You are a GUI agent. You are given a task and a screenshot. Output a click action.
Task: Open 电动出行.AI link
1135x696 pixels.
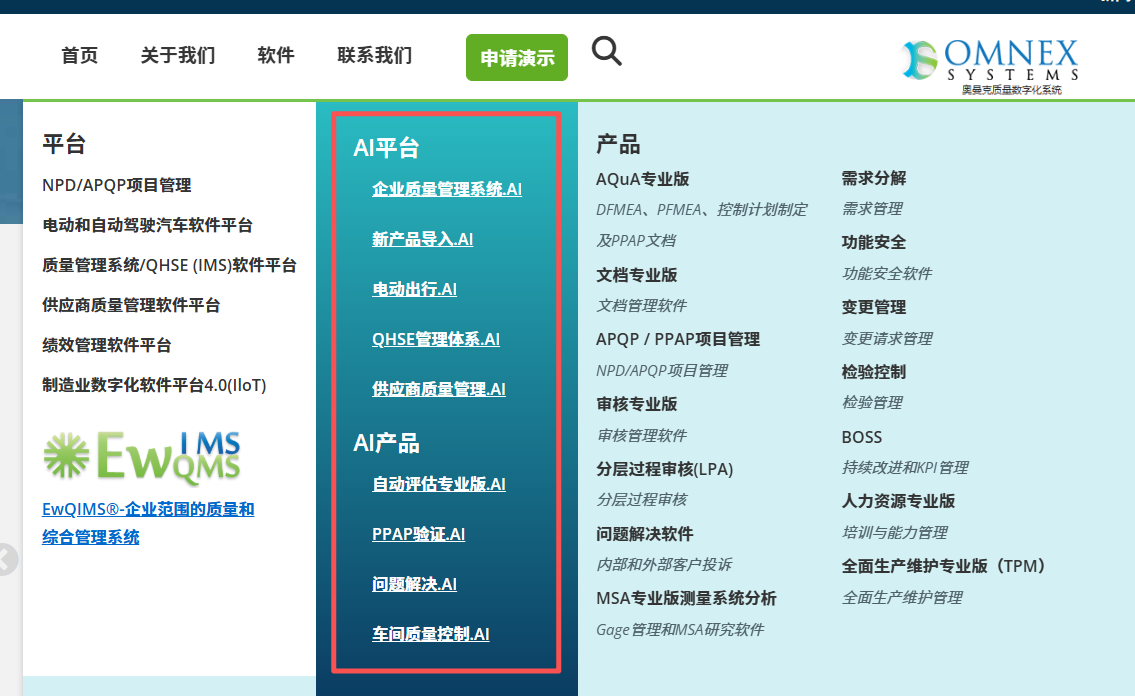[x=414, y=289]
